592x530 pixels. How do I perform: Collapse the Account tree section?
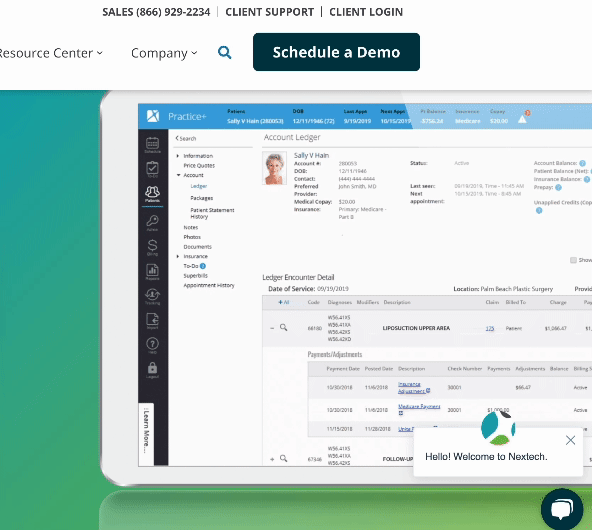pos(178,175)
